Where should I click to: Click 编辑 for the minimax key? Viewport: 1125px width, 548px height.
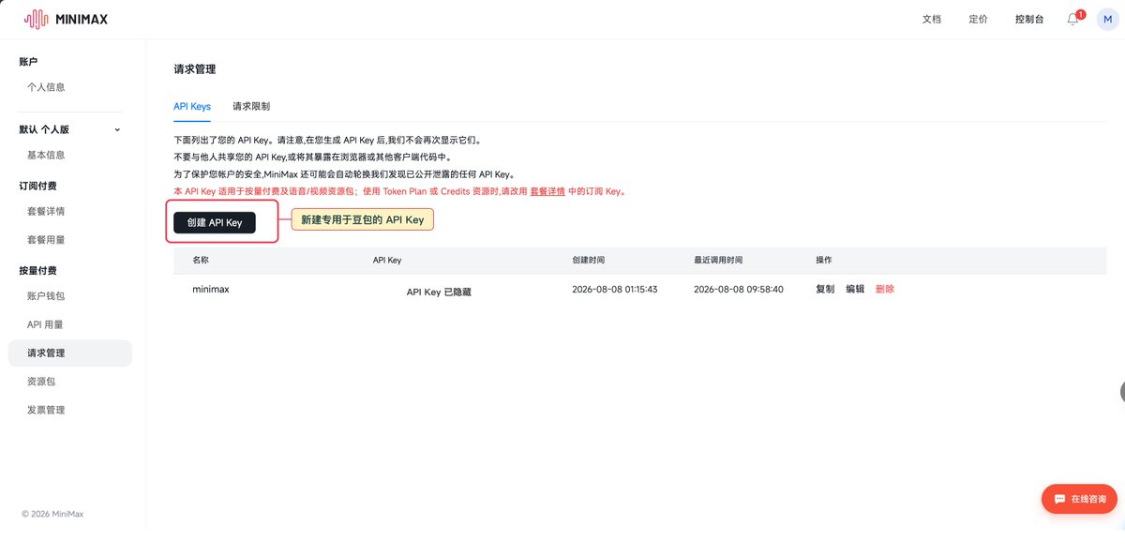point(855,289)
